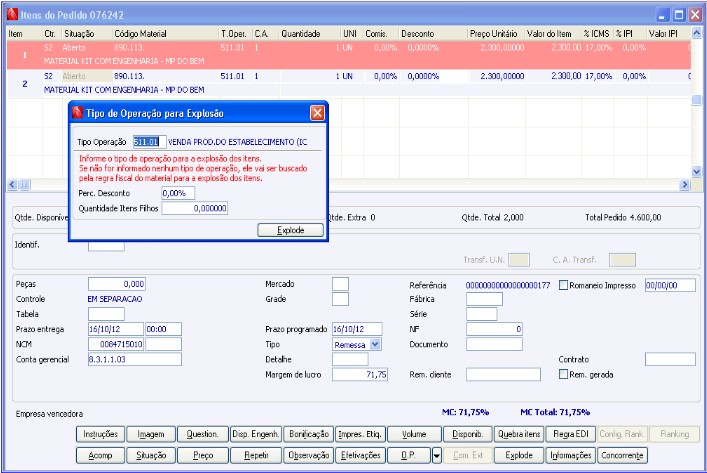This screenshot has width=707, height=473.
Task: Click the grid's horizontal scroll right arrow
Action: 685,184
